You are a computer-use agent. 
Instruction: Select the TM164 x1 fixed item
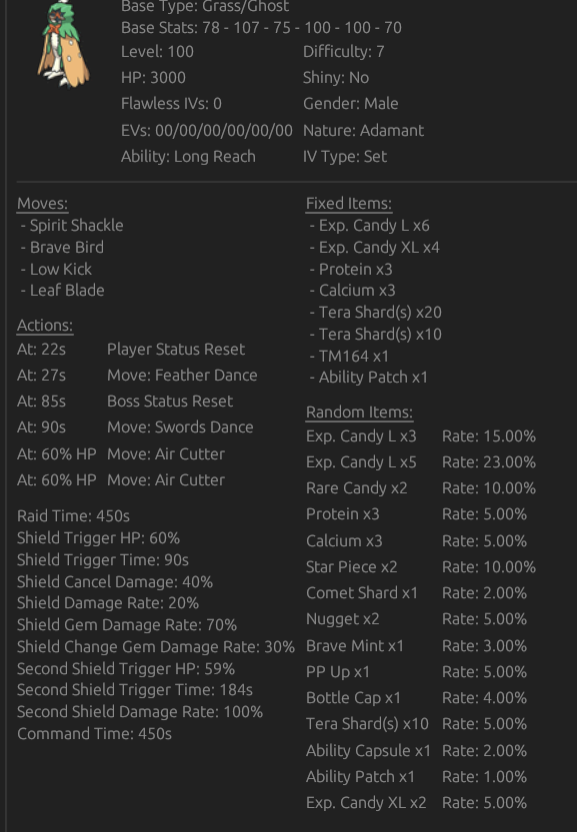pyautogui.click(x=349, y=356)
